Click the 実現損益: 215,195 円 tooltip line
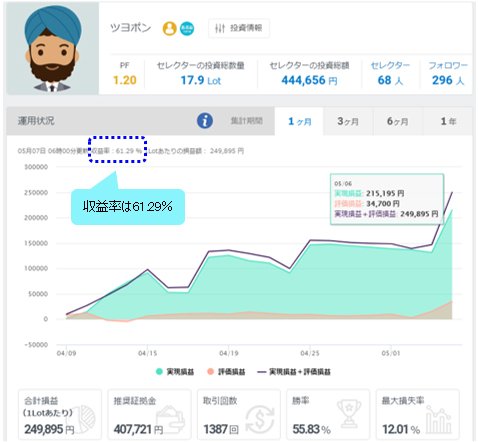 (x=369, y=193)
